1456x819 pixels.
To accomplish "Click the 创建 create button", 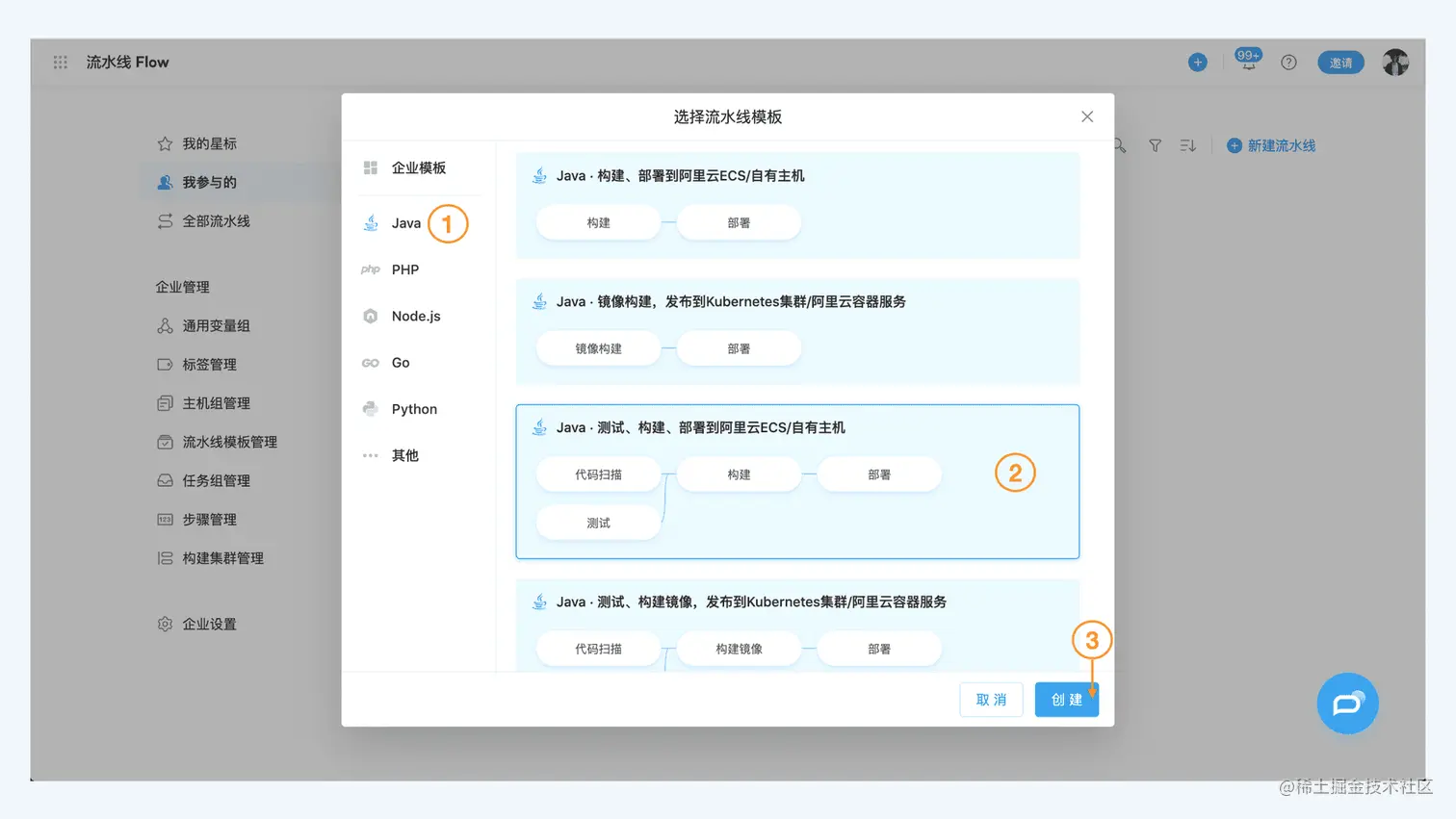I will pyautogui.click(x=1067, y=700).
